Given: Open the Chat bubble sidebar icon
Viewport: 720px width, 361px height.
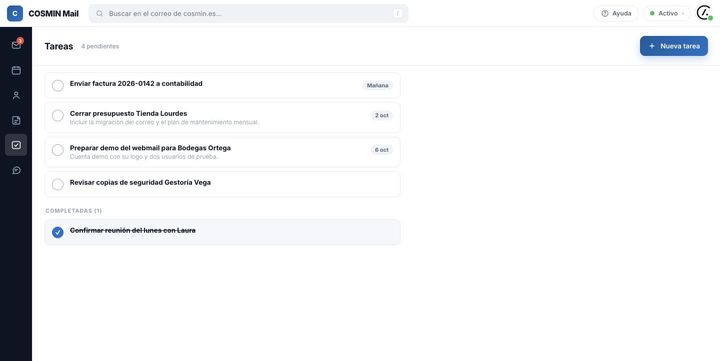Looking at the screenshot, I should (16, 170).
